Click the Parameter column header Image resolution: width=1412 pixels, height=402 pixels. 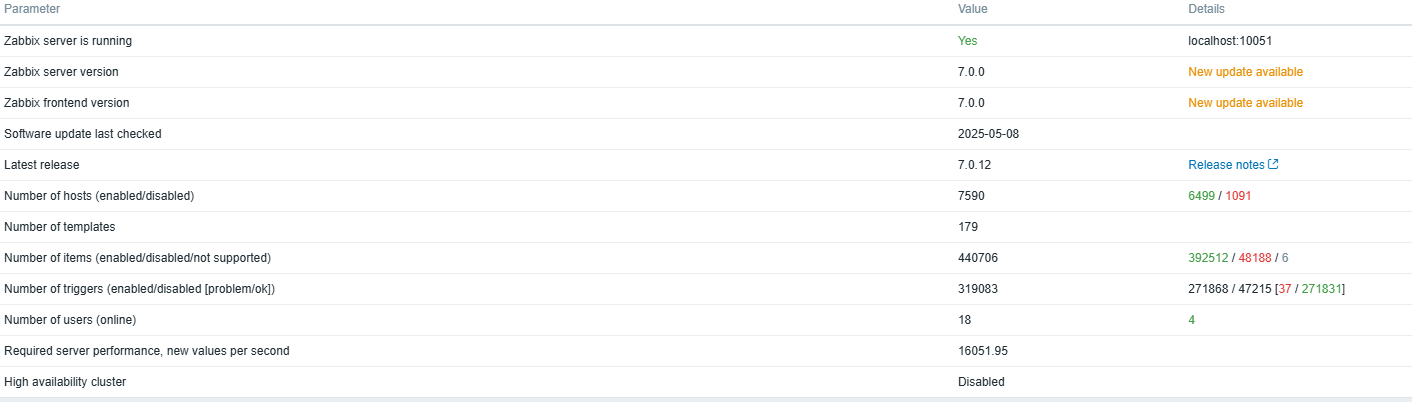pos(32,9)
